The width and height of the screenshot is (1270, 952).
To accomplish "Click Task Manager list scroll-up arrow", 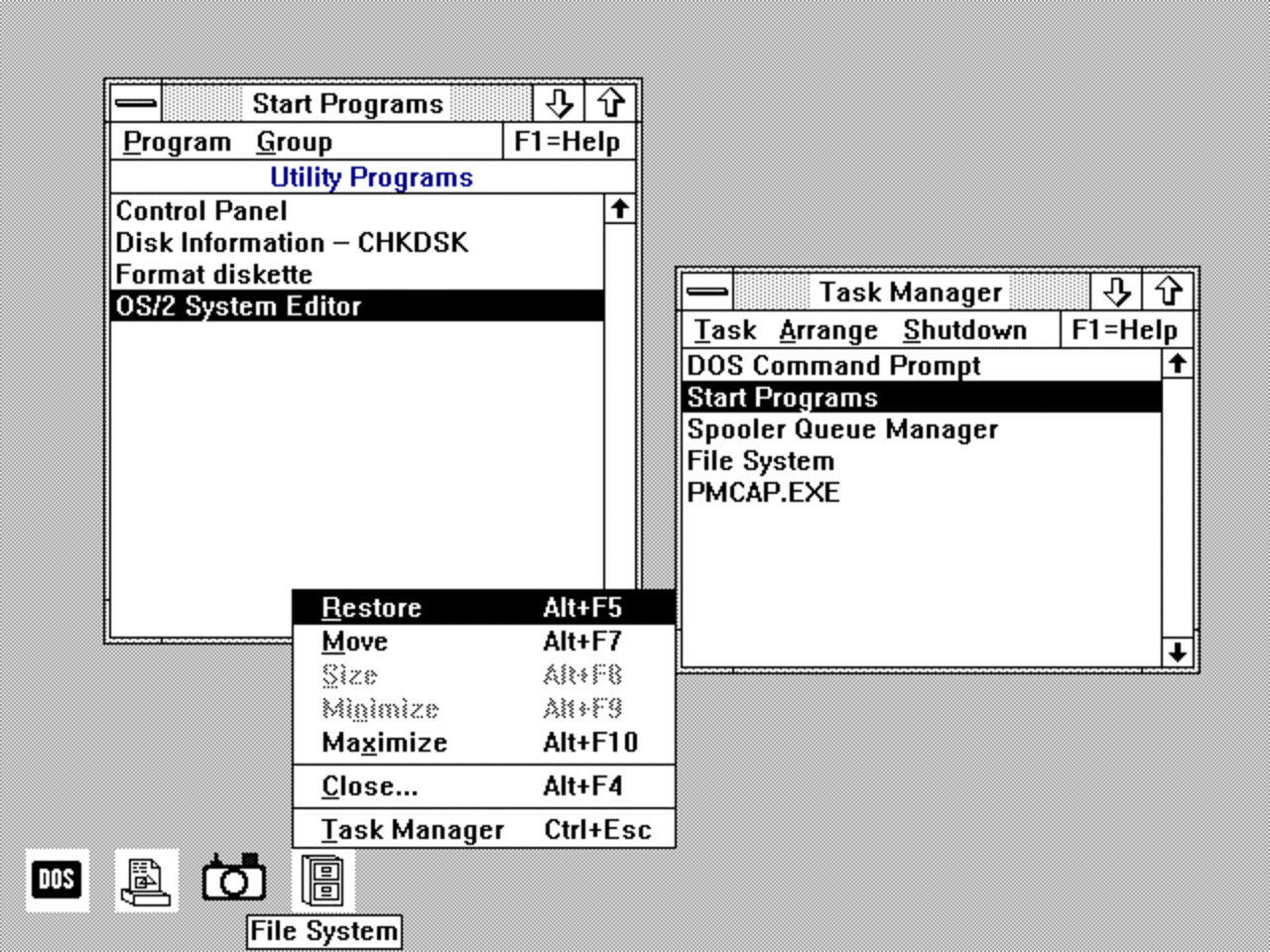I will click(x=1177, y=364).
